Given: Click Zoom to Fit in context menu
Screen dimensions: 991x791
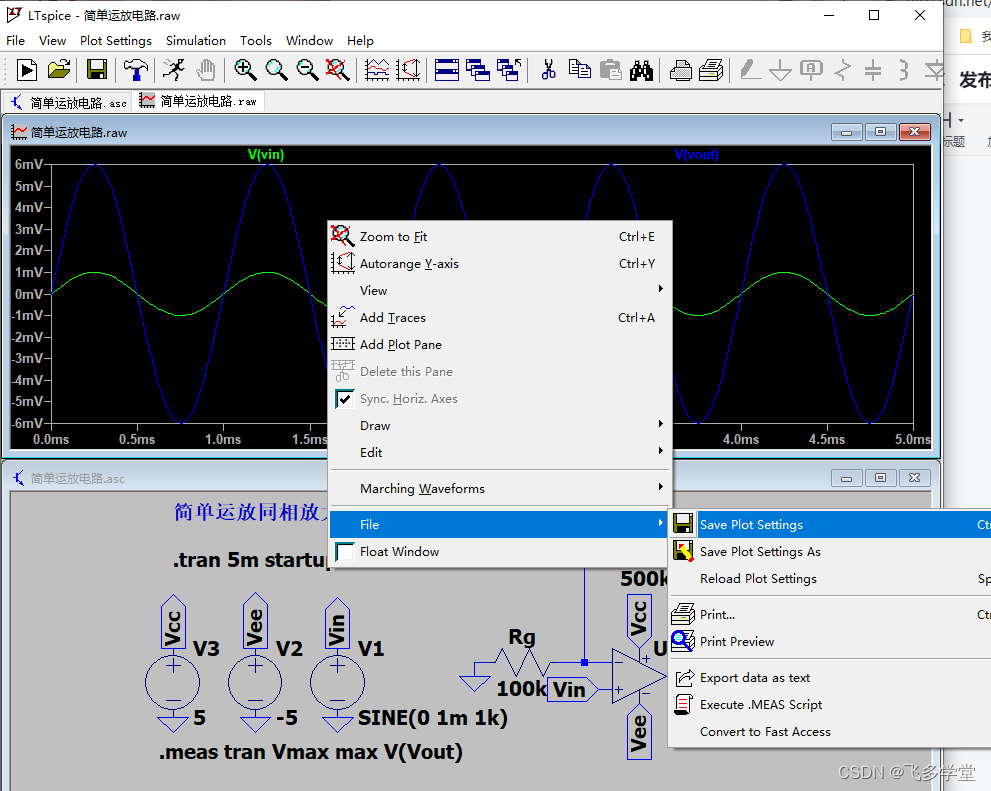Looking at the screenshot, I should coord(393,236).
